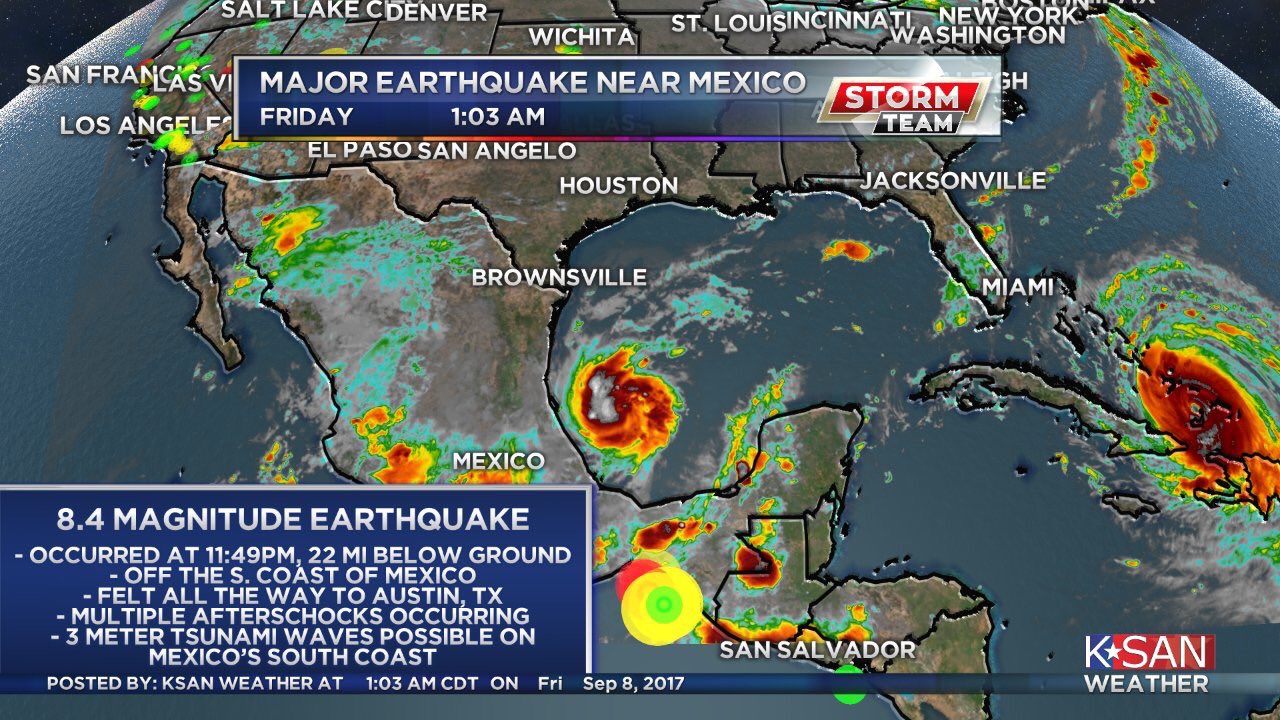Click the headline 'MAJOR EARTHQUAKE NEAR MEXICO'
Viewport: 1280px width, 720px height.
pyautogui.click(x=533, y=82)
